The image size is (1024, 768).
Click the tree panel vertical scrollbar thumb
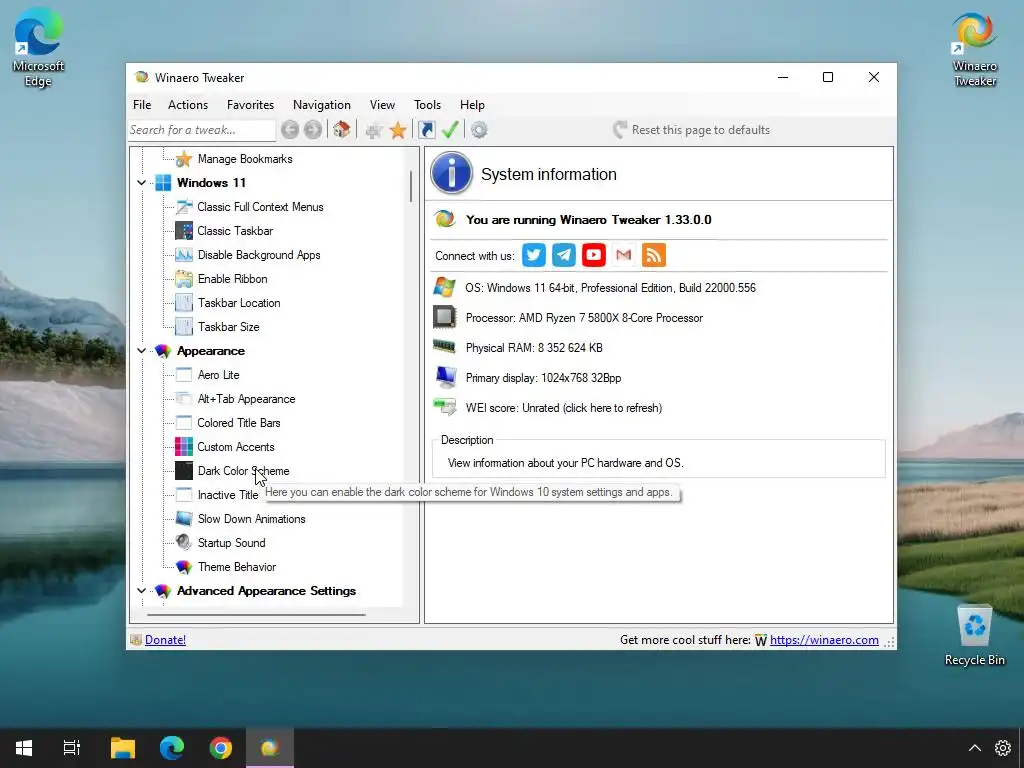pos(411,185)
